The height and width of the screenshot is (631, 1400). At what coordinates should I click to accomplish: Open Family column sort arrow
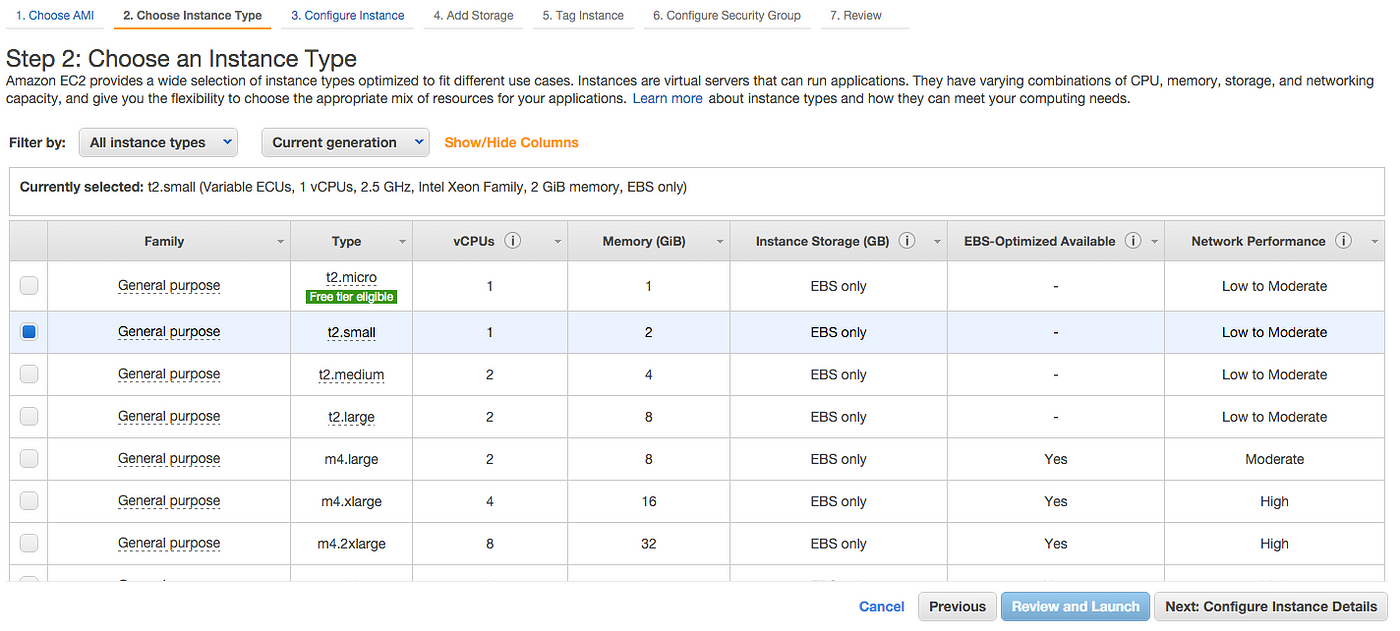click(279, 242)
